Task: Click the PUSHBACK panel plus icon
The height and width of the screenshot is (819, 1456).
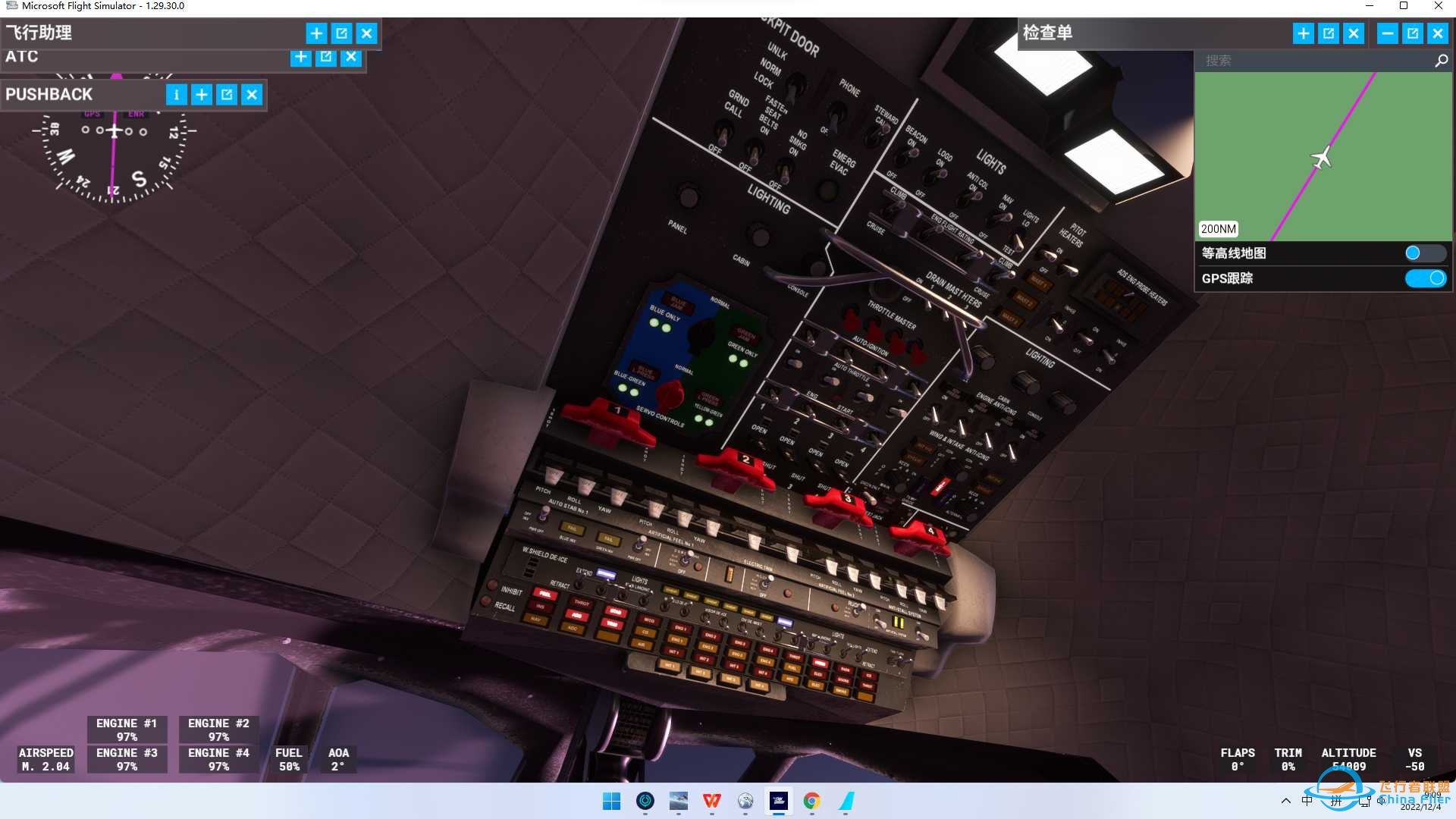Action: pos(201,95)
